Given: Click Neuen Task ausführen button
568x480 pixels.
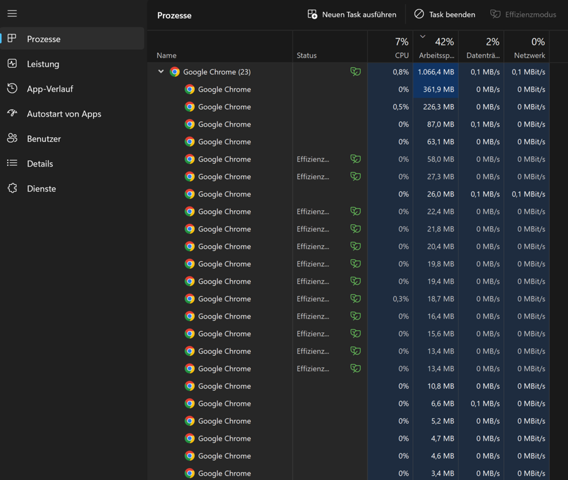Looking at the screenshot, I should coord(352,14).
